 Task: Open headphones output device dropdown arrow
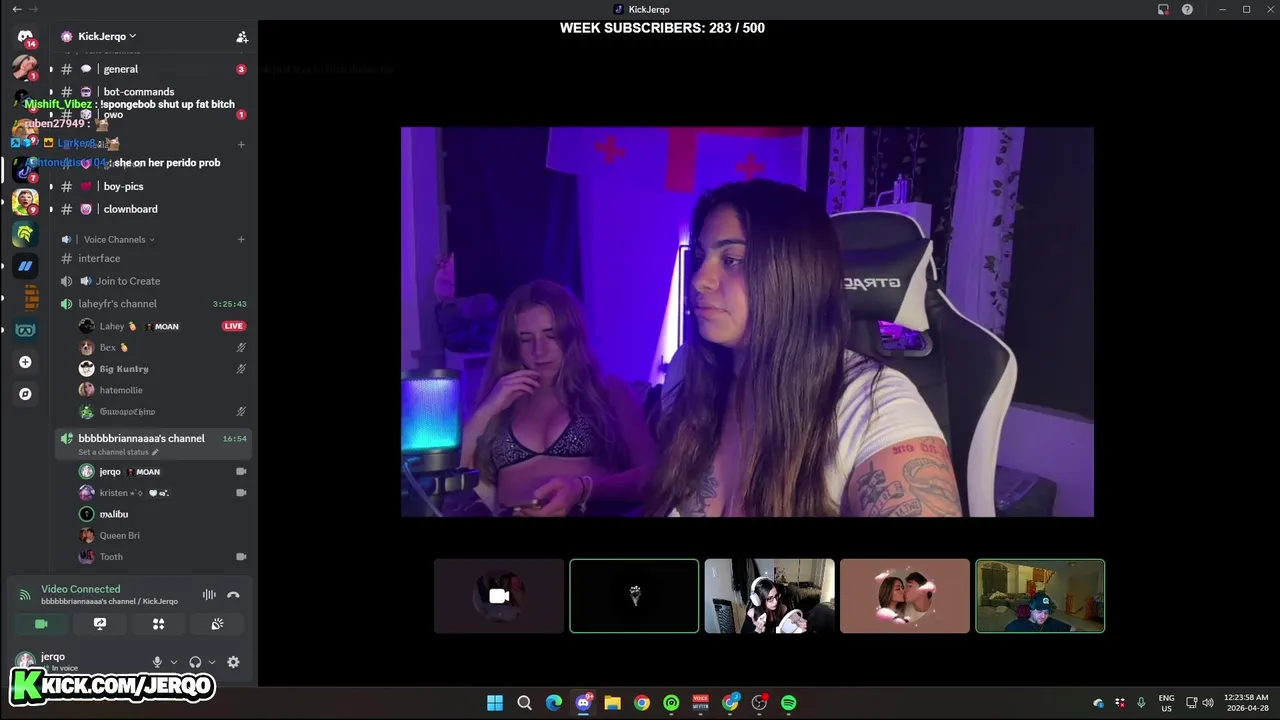coord(212,662)
